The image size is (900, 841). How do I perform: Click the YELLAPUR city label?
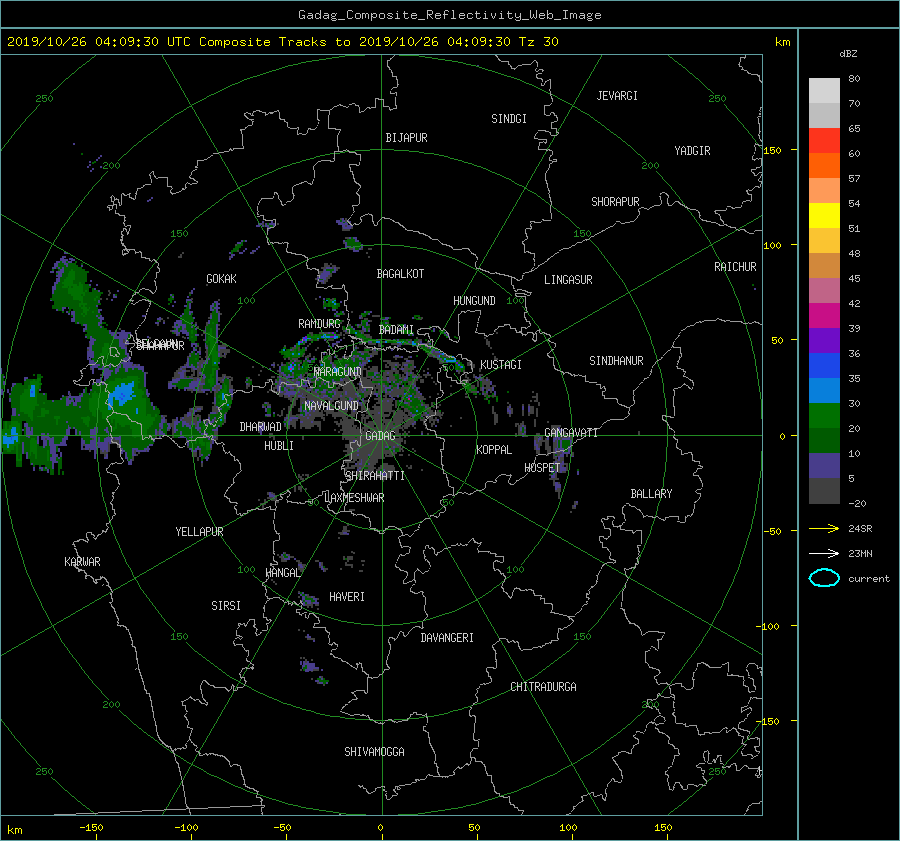click(199, 532)
